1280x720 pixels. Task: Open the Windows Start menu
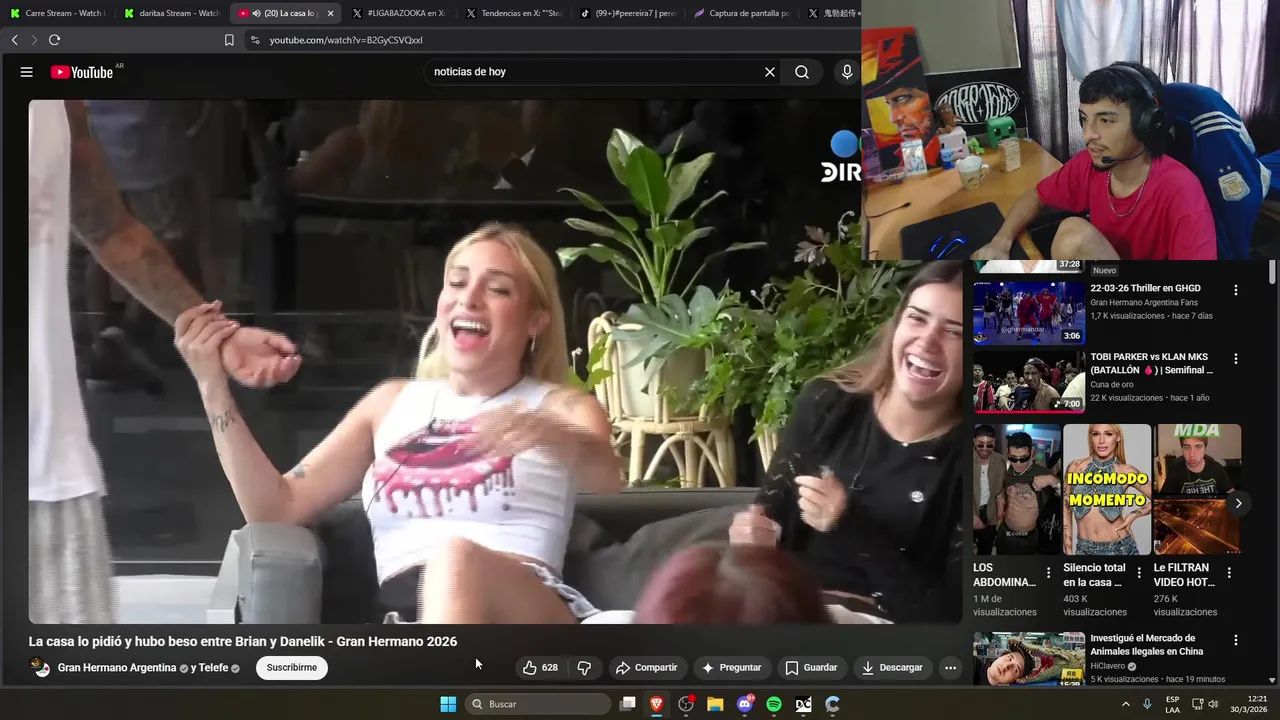point(448,704)
